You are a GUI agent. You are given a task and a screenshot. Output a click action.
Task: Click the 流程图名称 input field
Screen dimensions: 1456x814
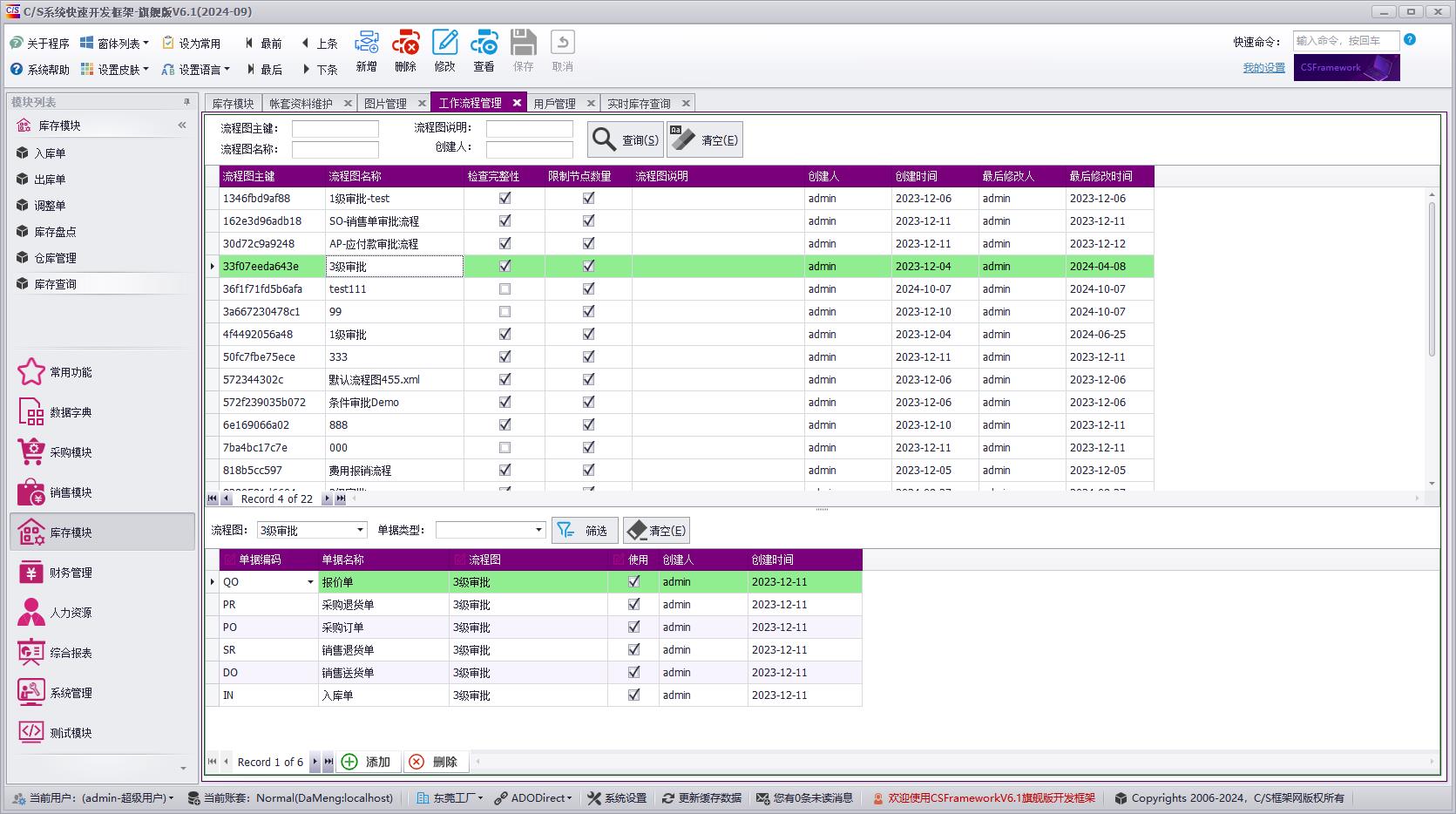point(335,149)
